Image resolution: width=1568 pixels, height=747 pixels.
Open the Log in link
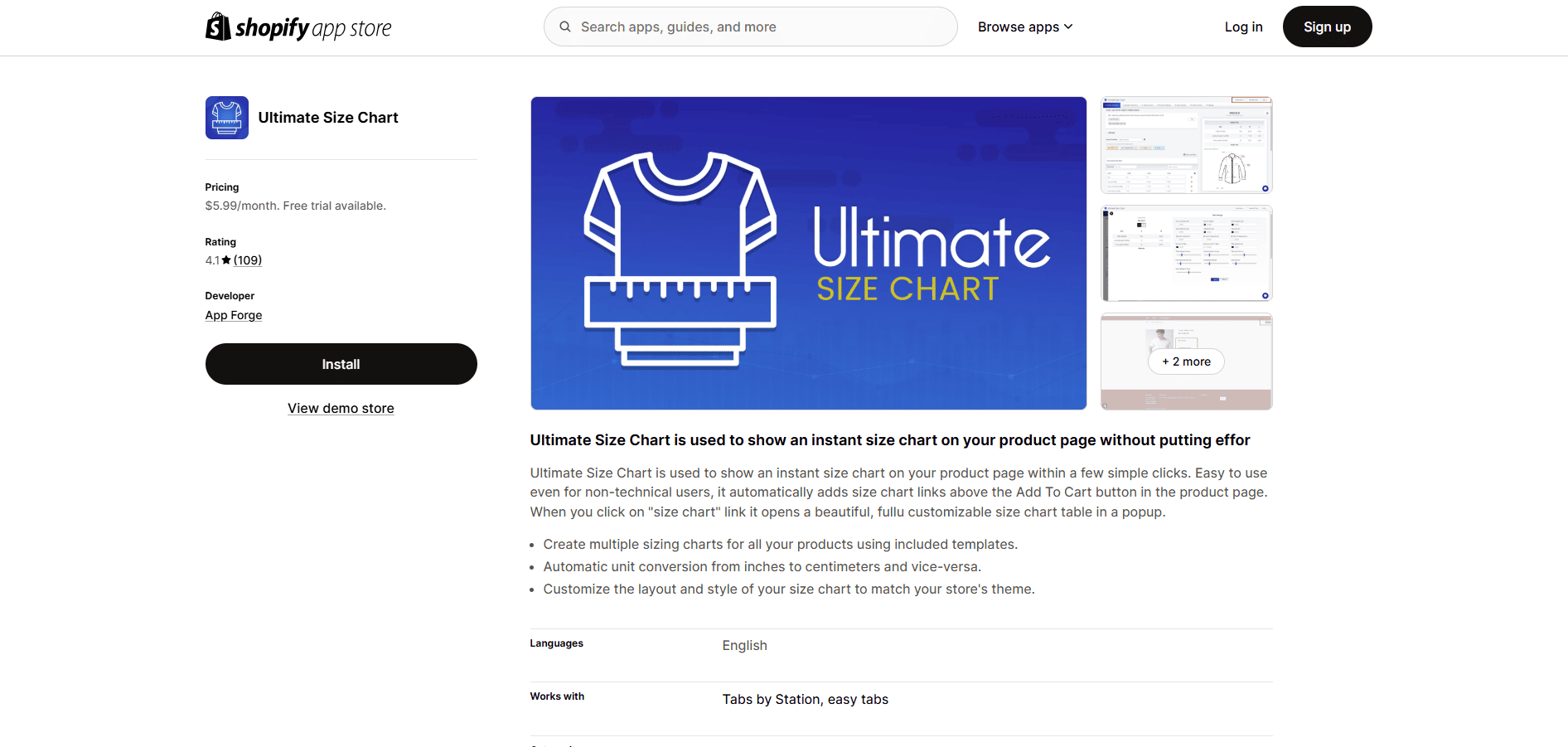click(x=1243, y=27)
